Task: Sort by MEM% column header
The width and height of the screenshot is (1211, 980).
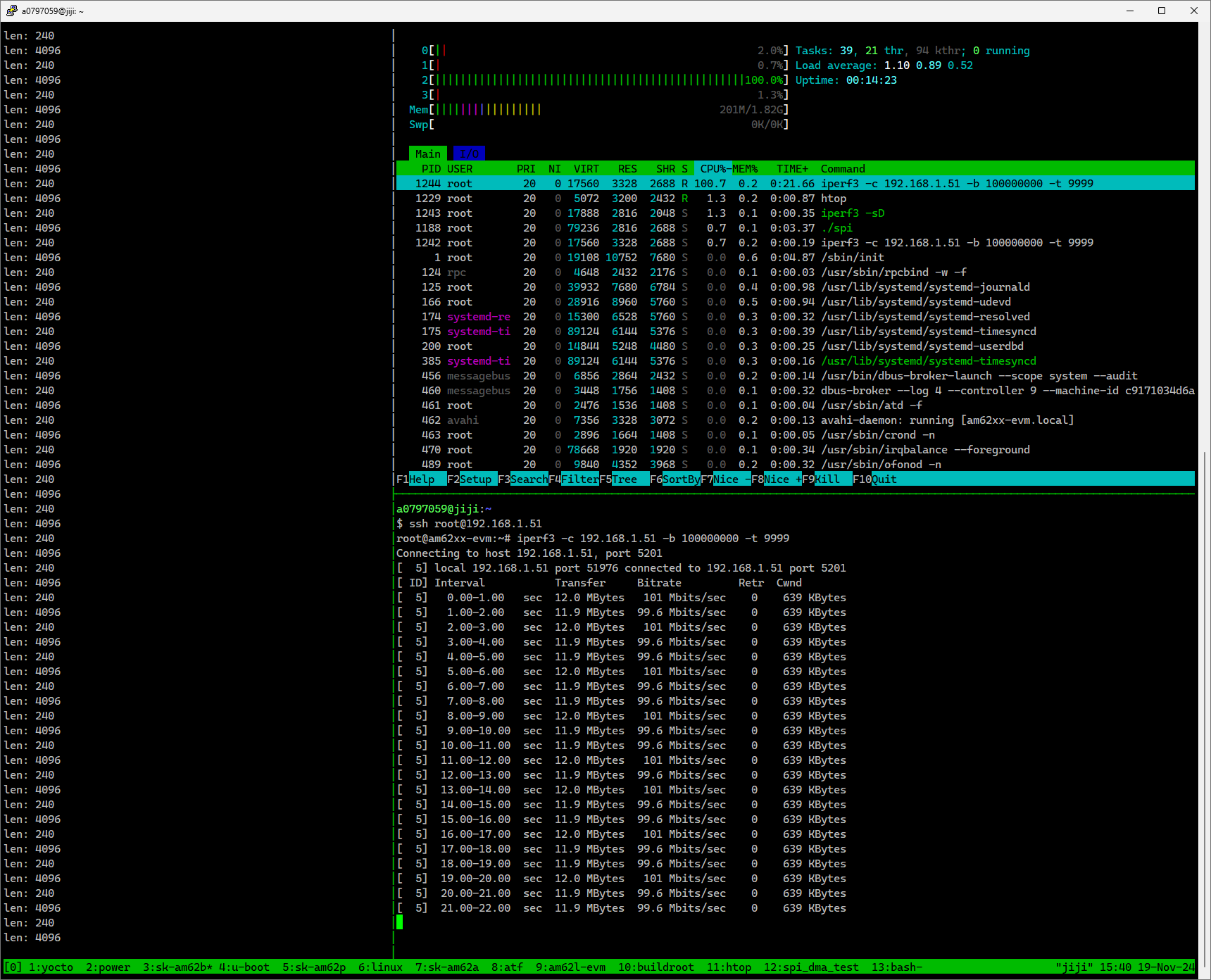Action: tap(745, 169)
